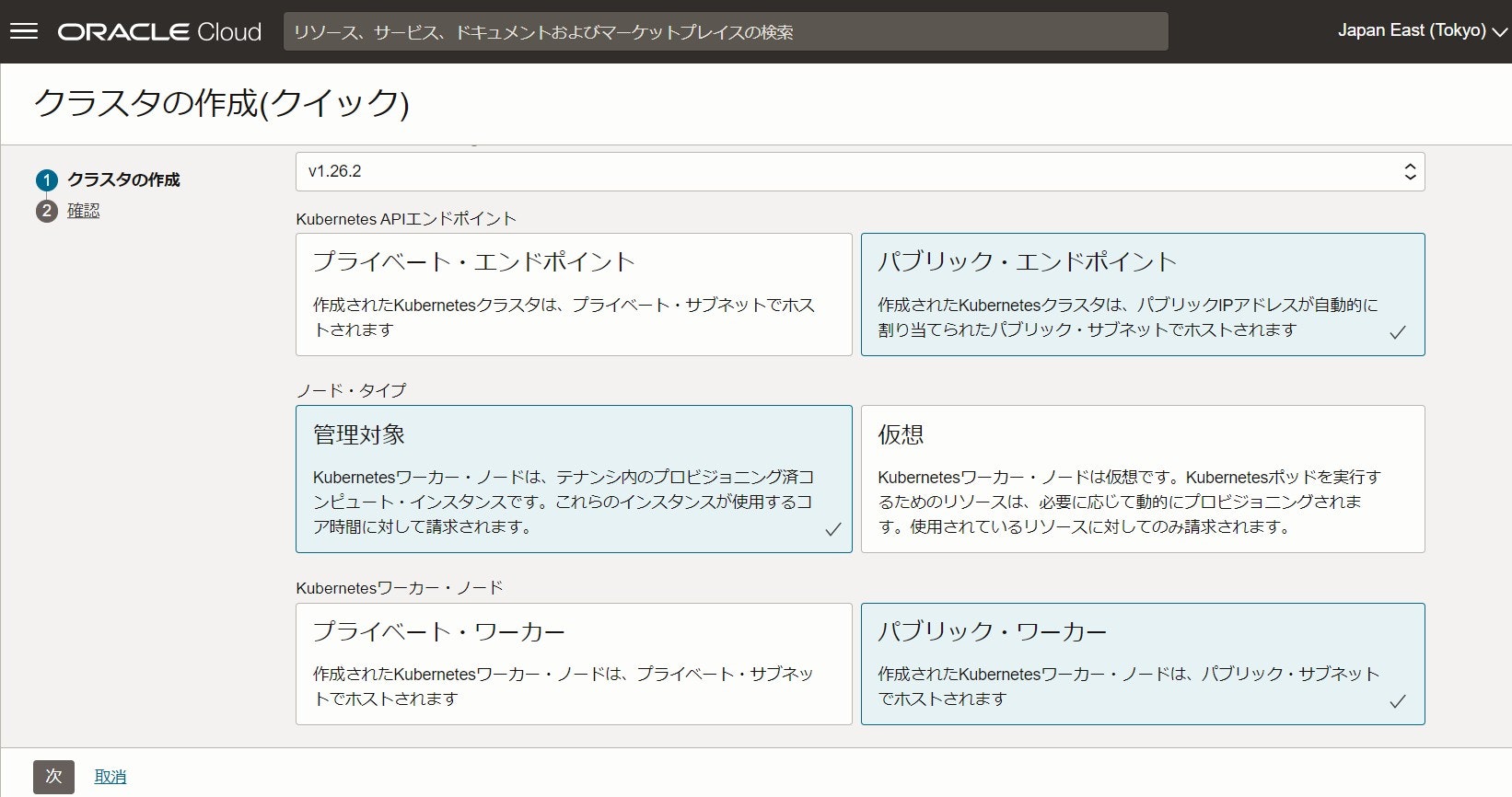Open the hamburger navigation menu
This screenshot has height=797, width=1512.
coord(23,31)
